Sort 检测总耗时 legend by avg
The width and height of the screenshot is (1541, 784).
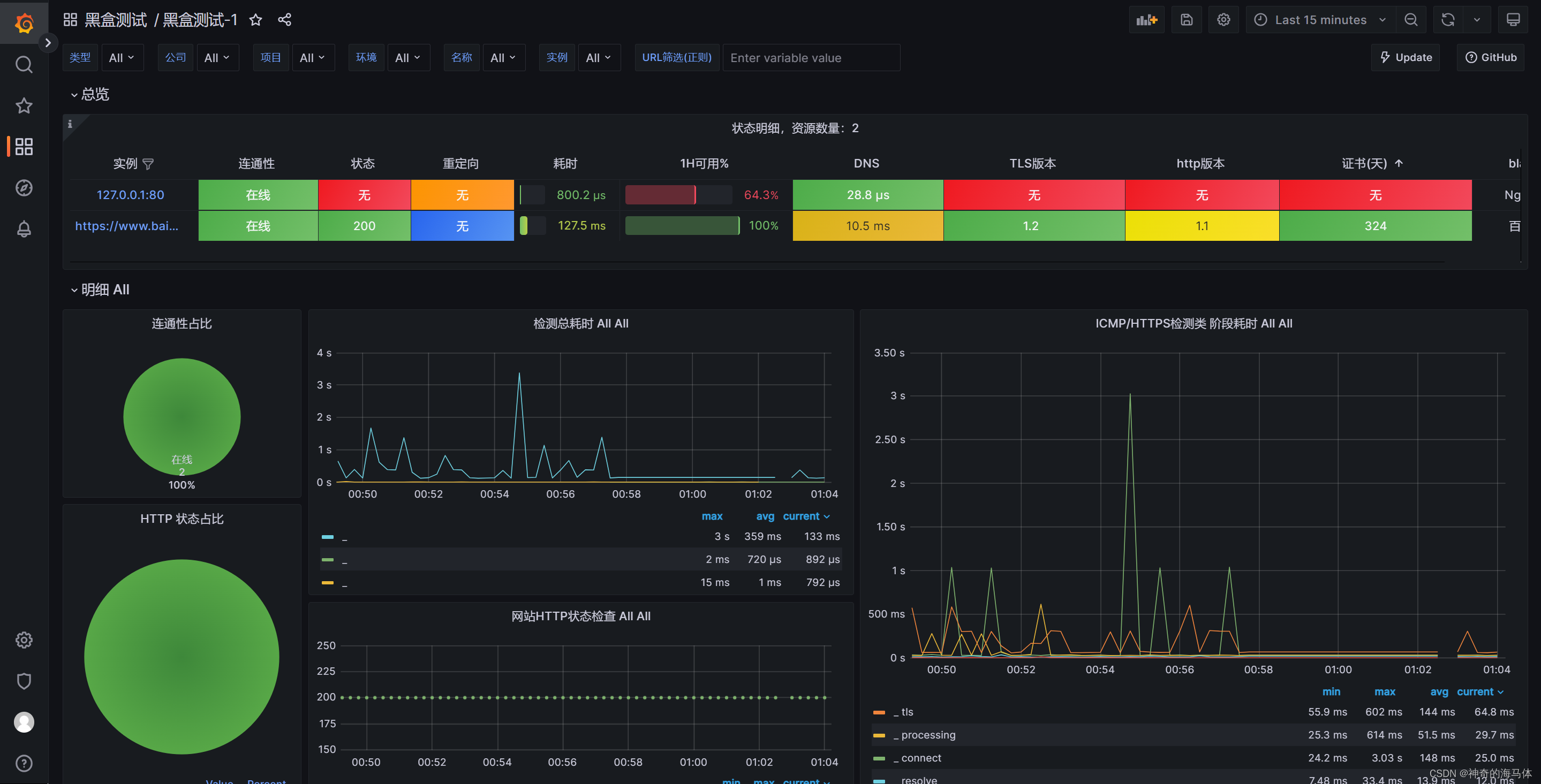pyautogui.click(x=765, y=516)
